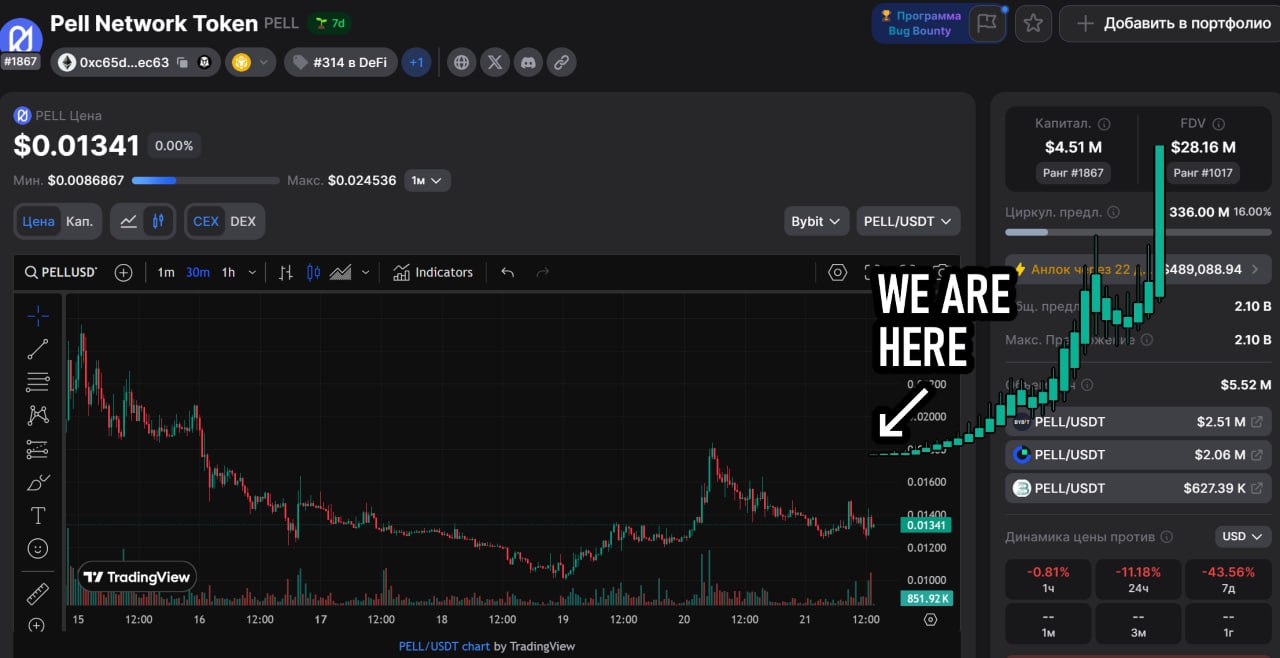Select the forecasting and measurement tool
Viewport: 1280px width, 658px height.
click(x=38, y=449)
